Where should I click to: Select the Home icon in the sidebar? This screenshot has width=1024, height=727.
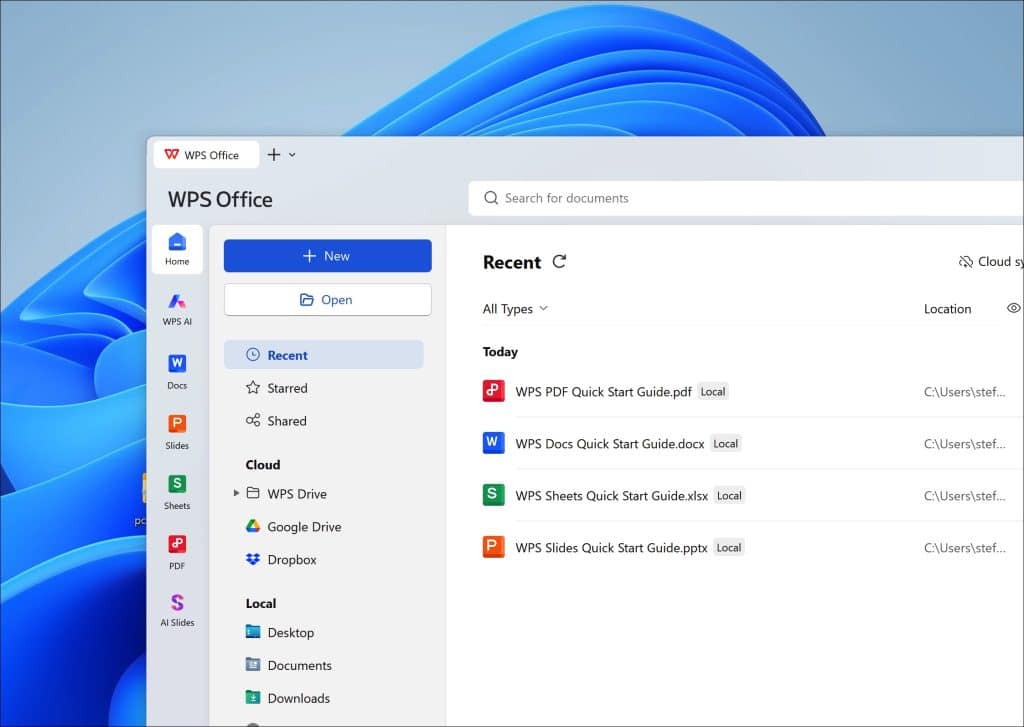[x=177, y=248]
